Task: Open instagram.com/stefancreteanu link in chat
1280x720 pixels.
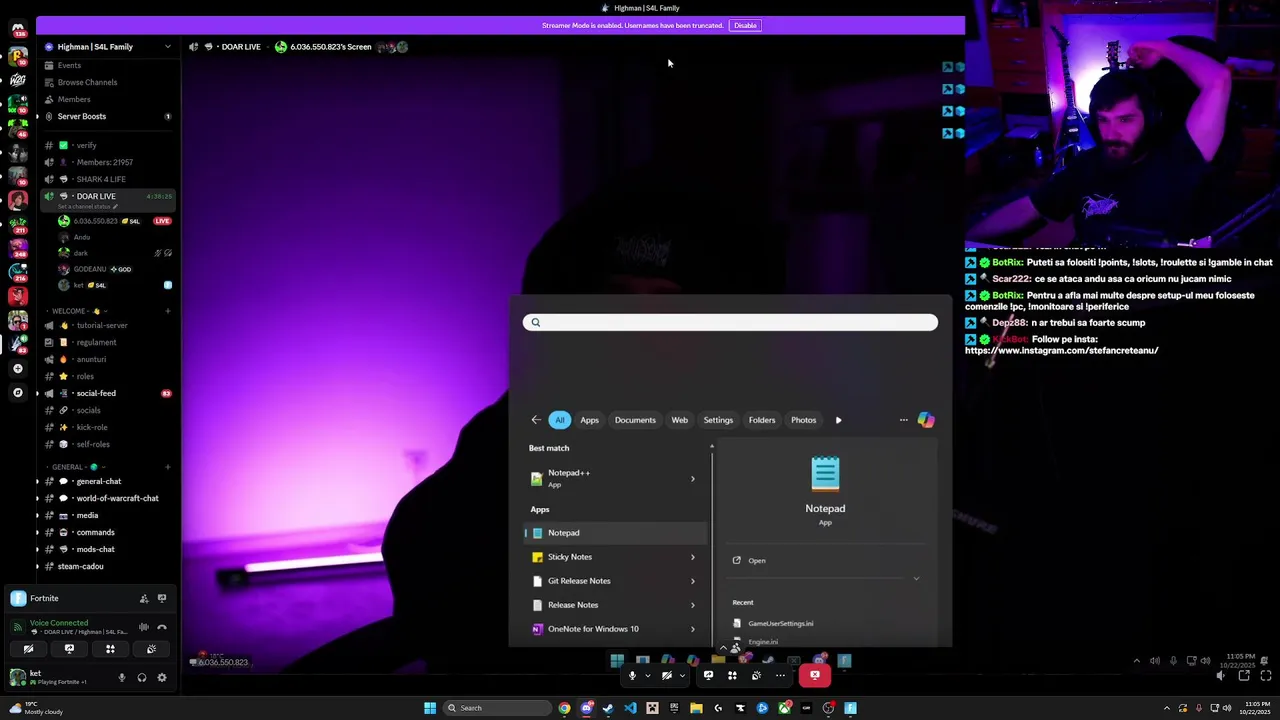Action: [1061, 351]
